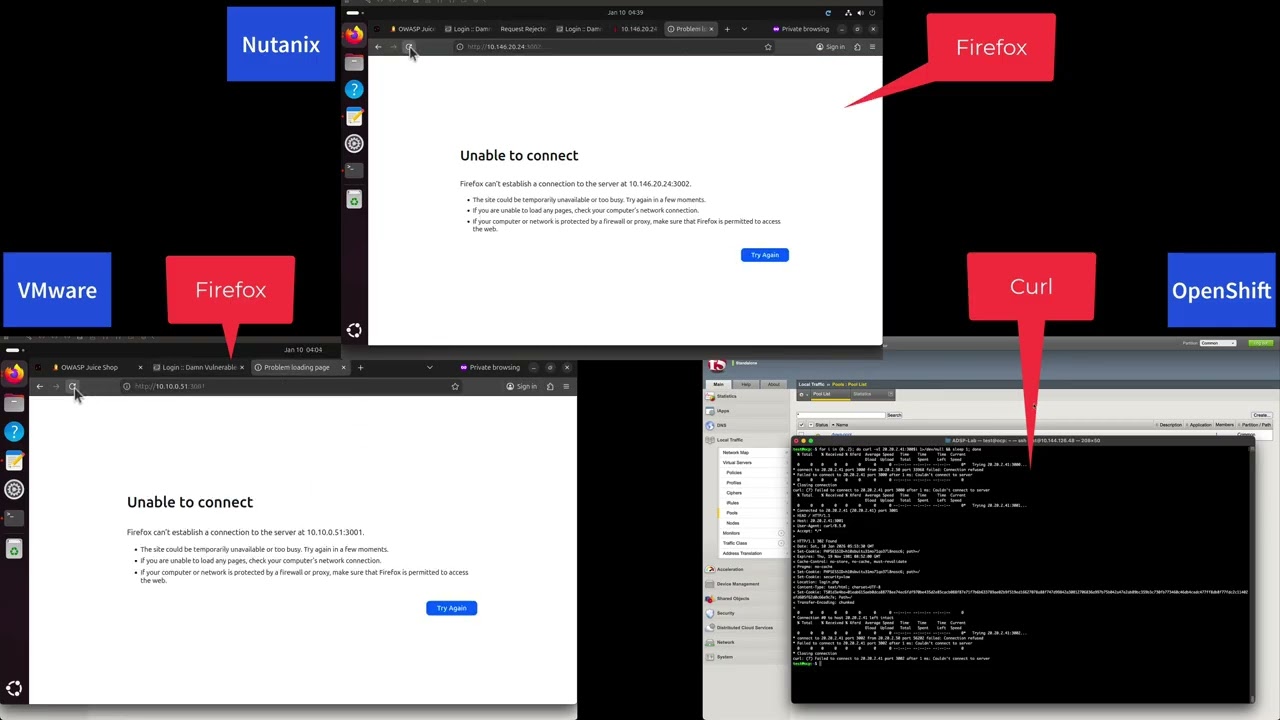Open Files from the top window's dock
Viewport: 1280px width, 720px height.
tap(354, 63)
